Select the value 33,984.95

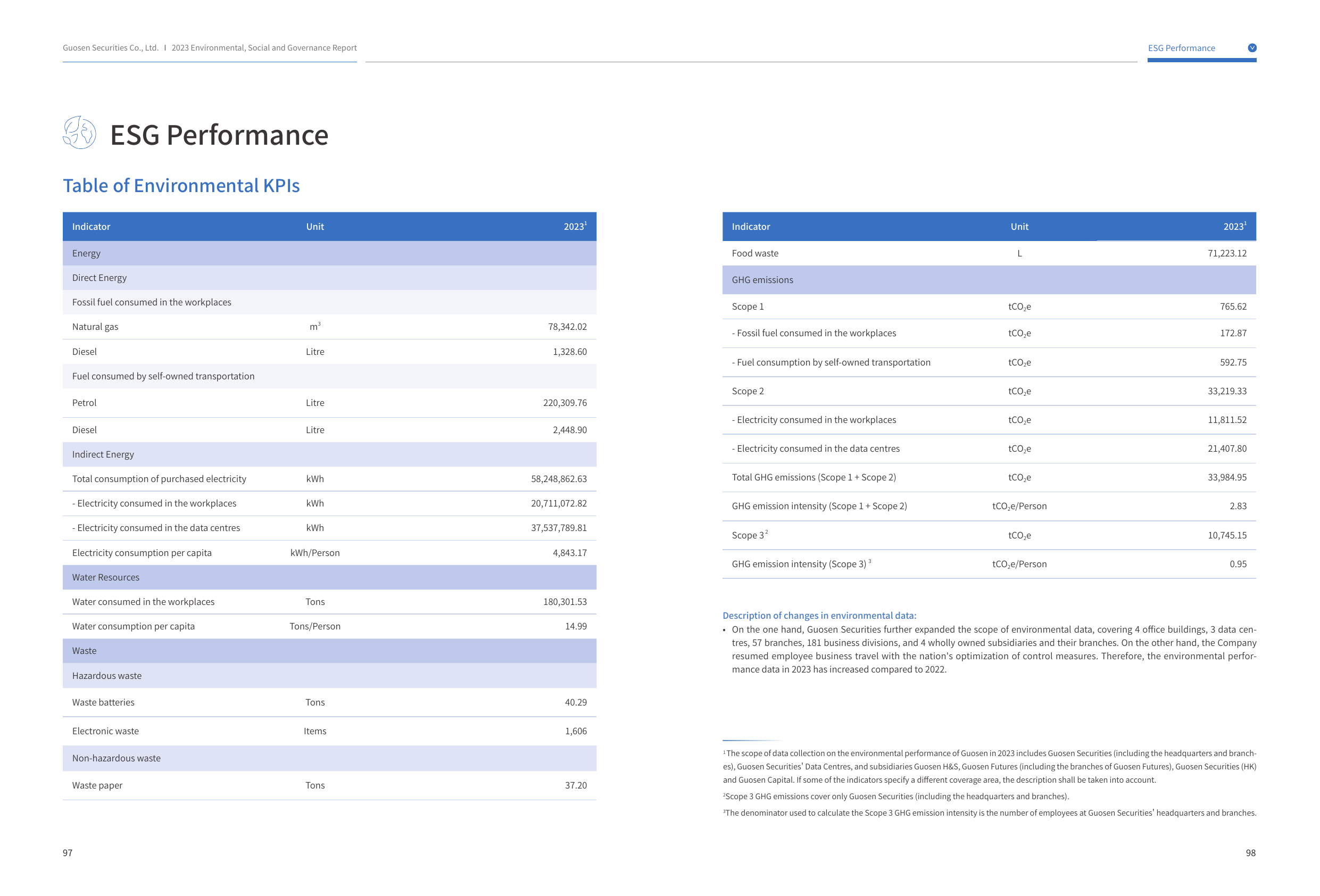(1227, 477)
